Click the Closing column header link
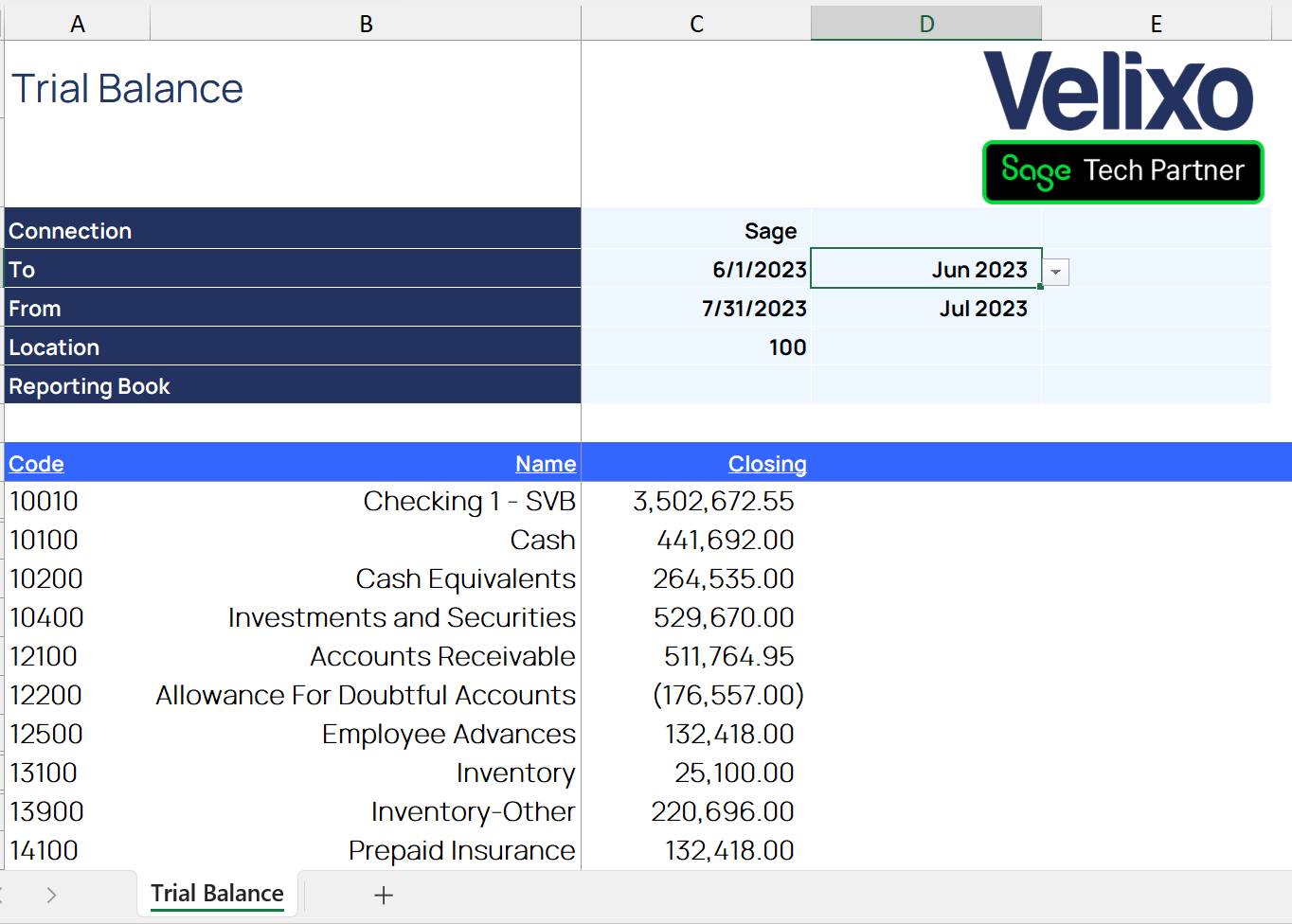Screen dimensions: 1292x924 point(767,464)
